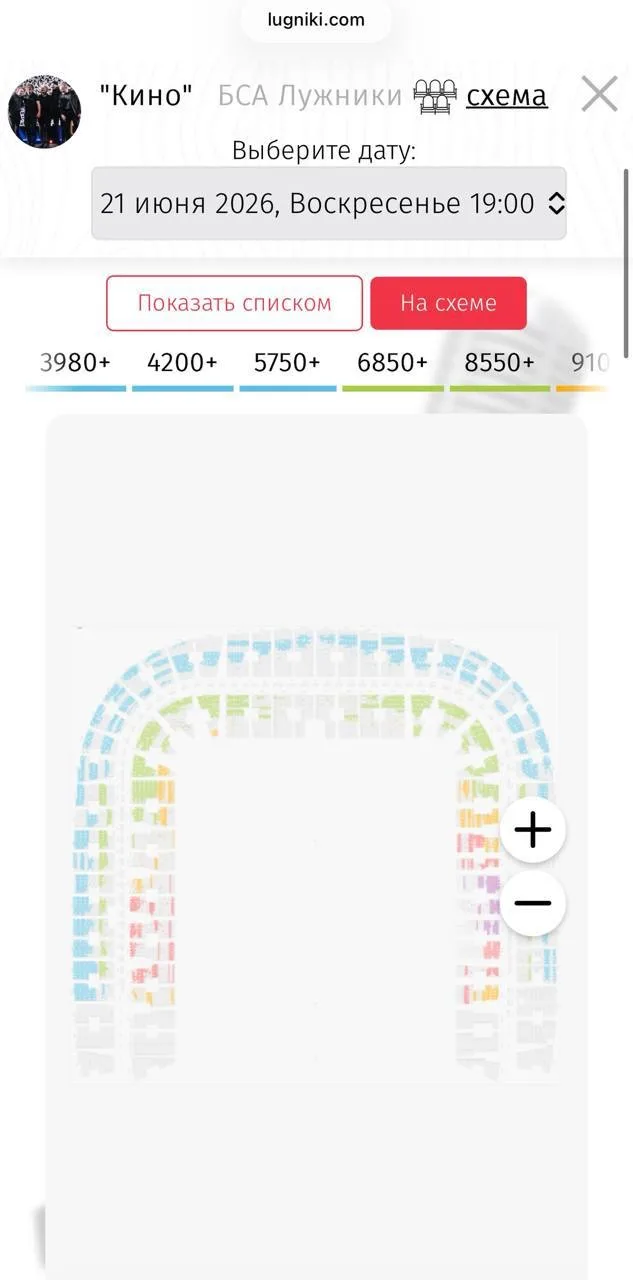Expand the date dropdown 21 июня 2026
The image size is (633, 1280).
329,203
